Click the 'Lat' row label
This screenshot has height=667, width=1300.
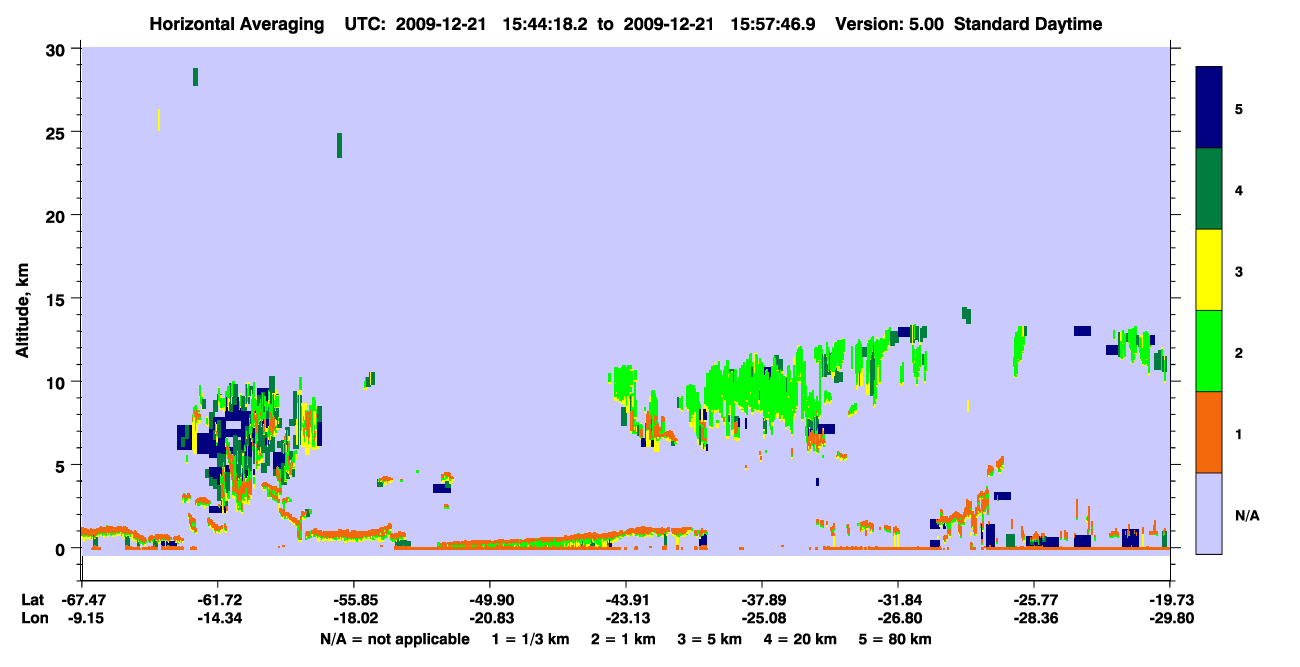[x=33, y=600]
